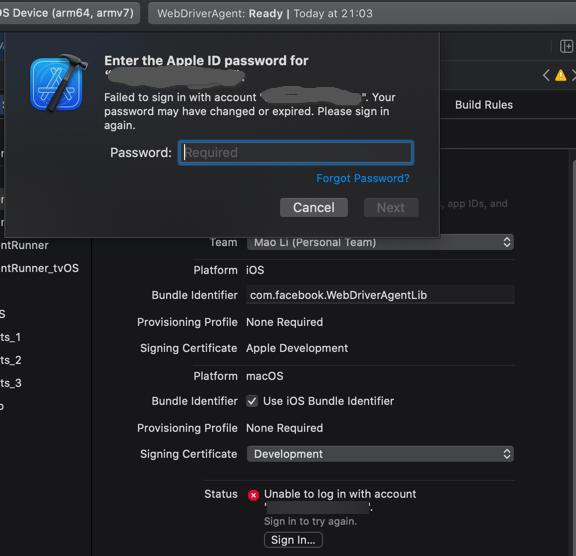Click the macOS platform value
The height and width of the screenshot is (556, 576).
coord(264,376)
